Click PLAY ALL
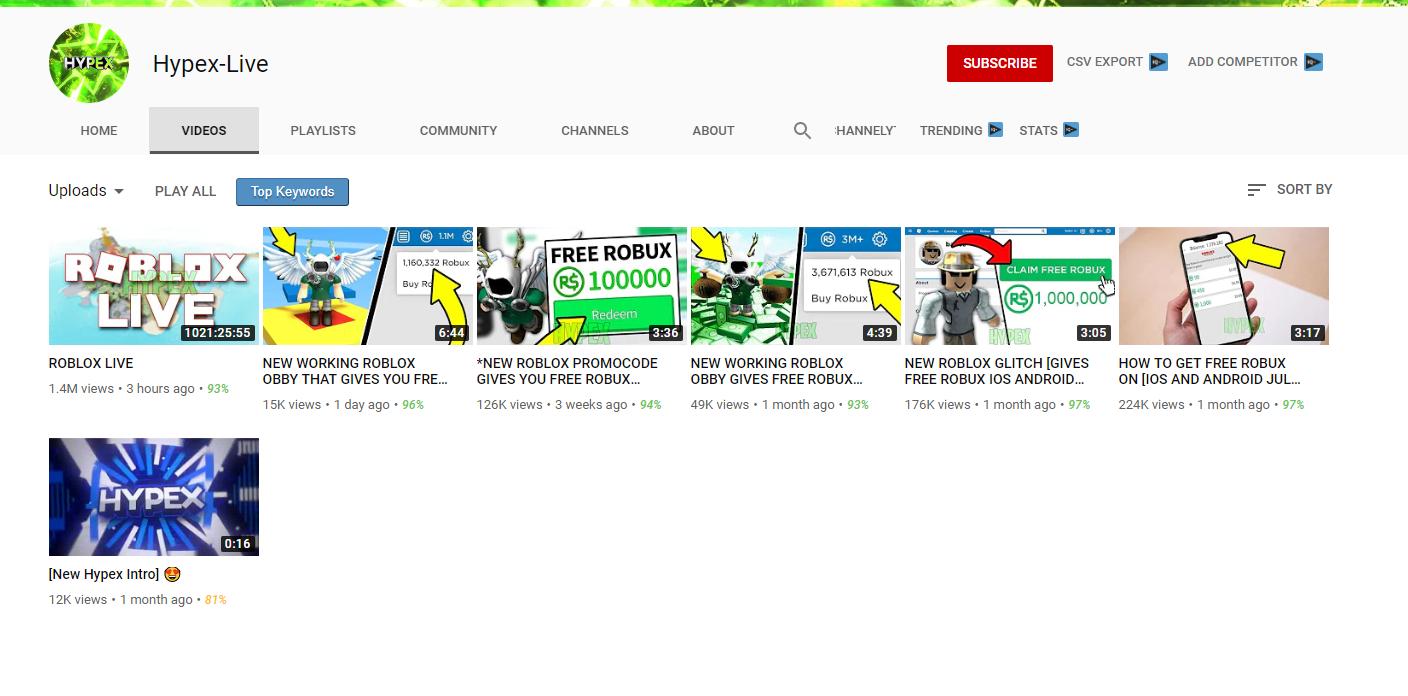 (x=185, y=191)
